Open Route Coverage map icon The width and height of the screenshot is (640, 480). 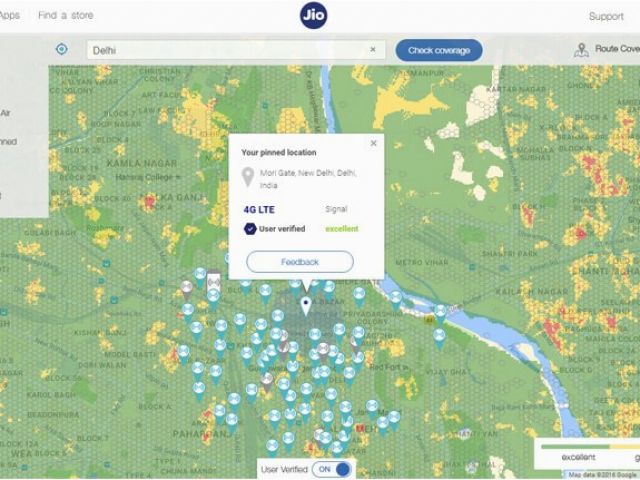[x=581, y=50]
